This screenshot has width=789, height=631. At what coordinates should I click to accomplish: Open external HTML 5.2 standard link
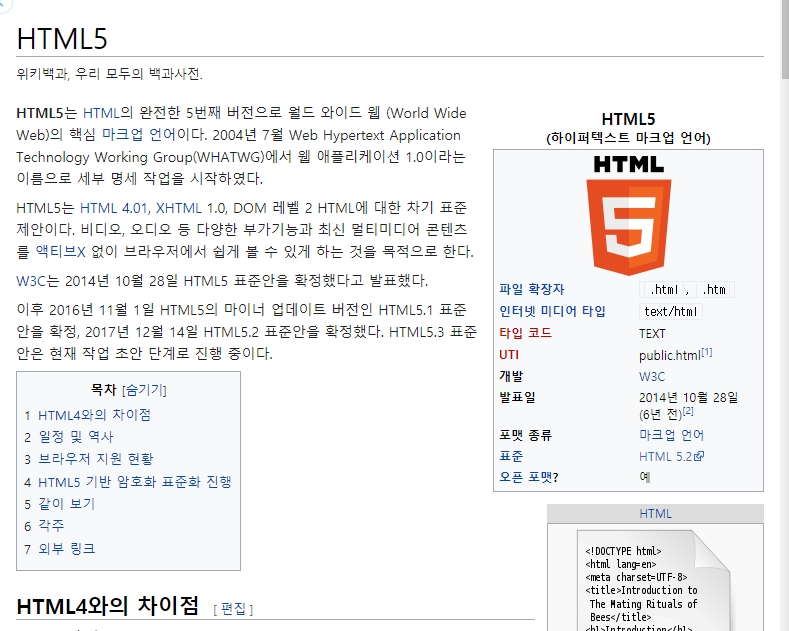(x=665, y=456)
